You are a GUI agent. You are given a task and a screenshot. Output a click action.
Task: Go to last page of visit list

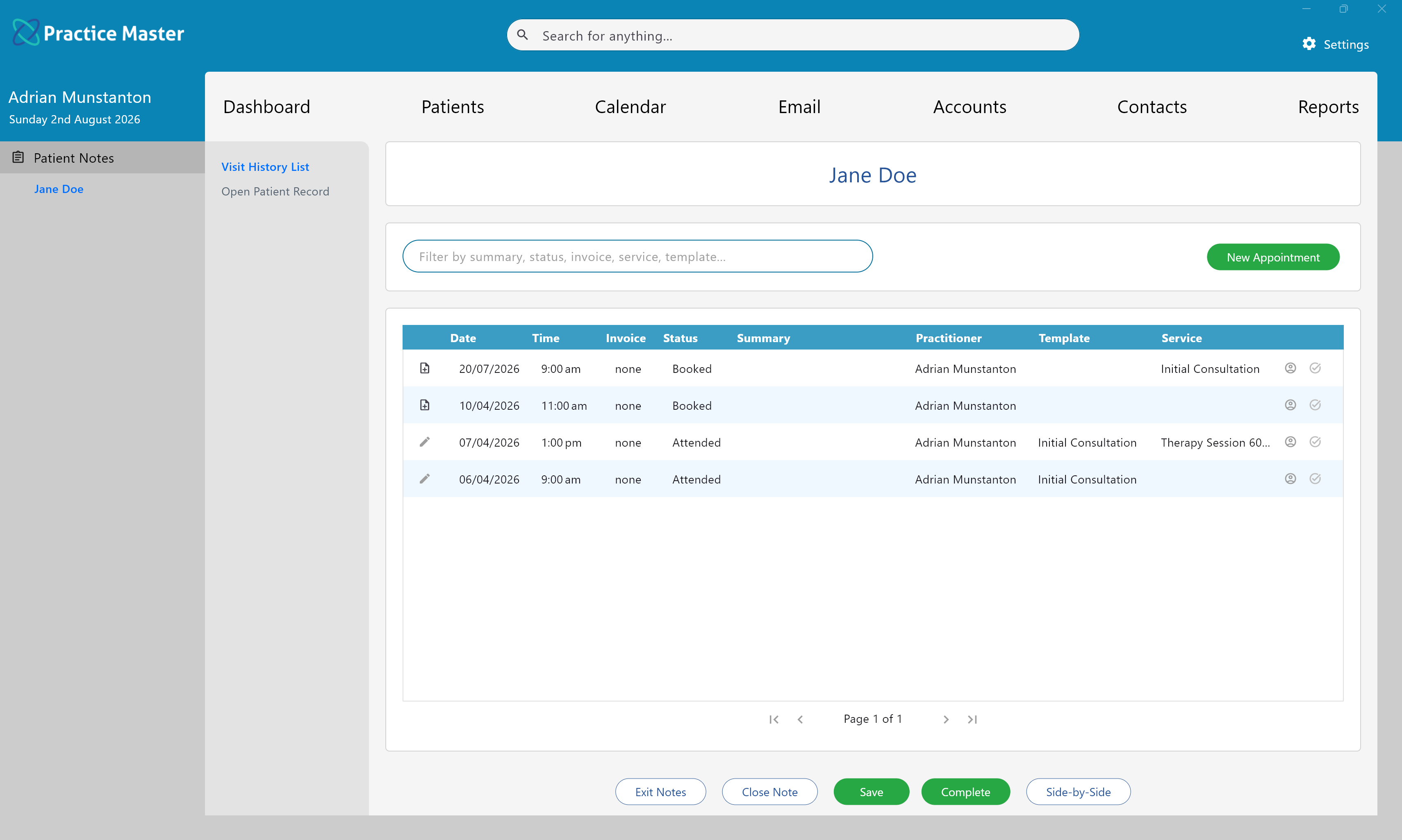point(972,720)
